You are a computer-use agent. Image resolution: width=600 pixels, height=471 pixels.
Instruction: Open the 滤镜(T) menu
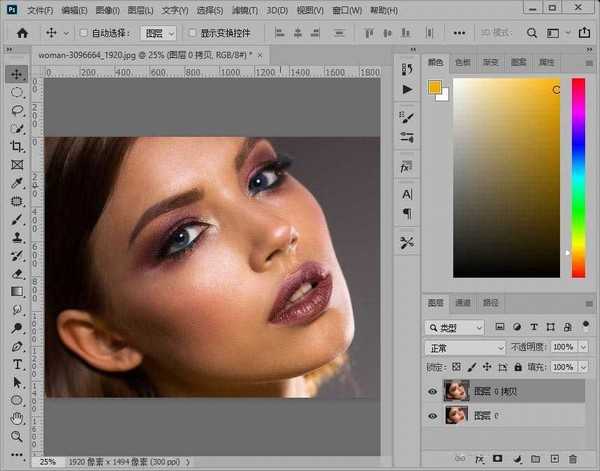coord(247,9)
